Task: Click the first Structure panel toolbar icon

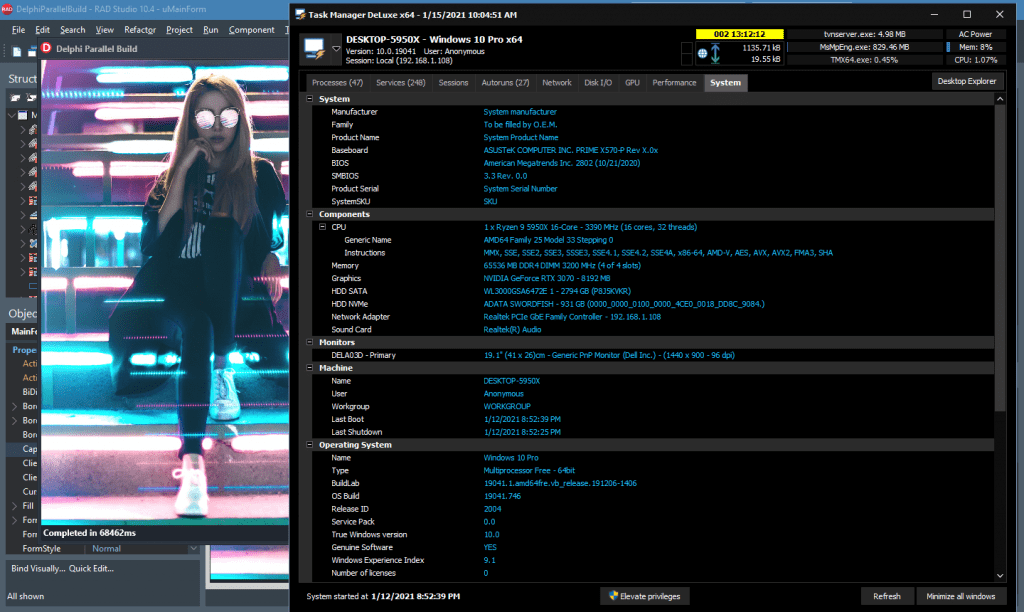Action: click(15, 98)
